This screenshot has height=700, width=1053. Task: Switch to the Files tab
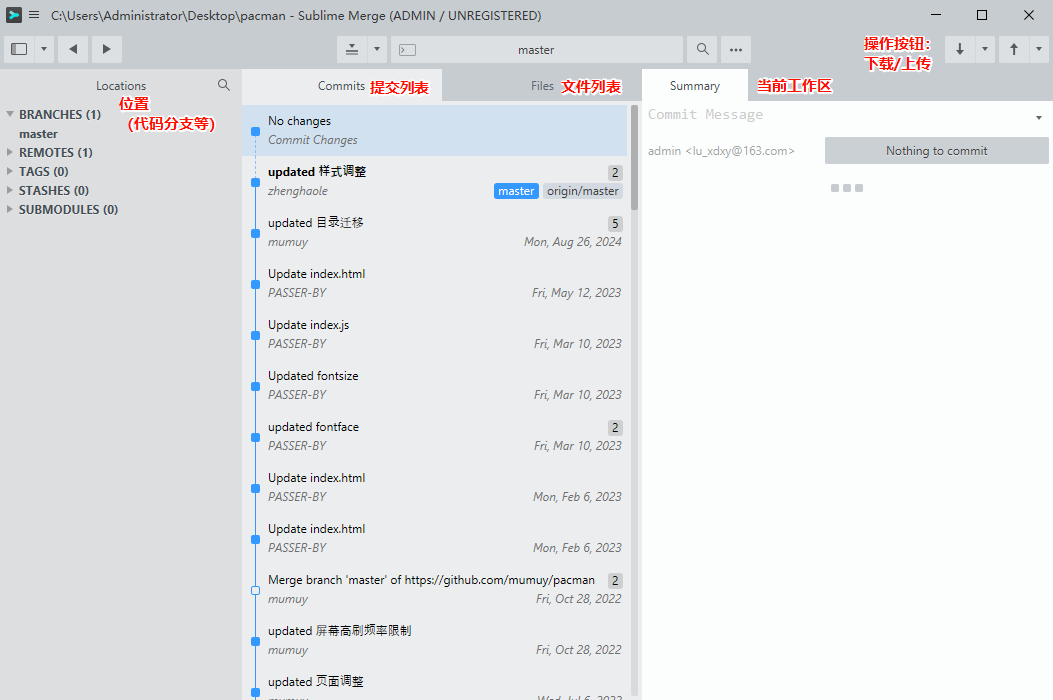tap(542, 86)
